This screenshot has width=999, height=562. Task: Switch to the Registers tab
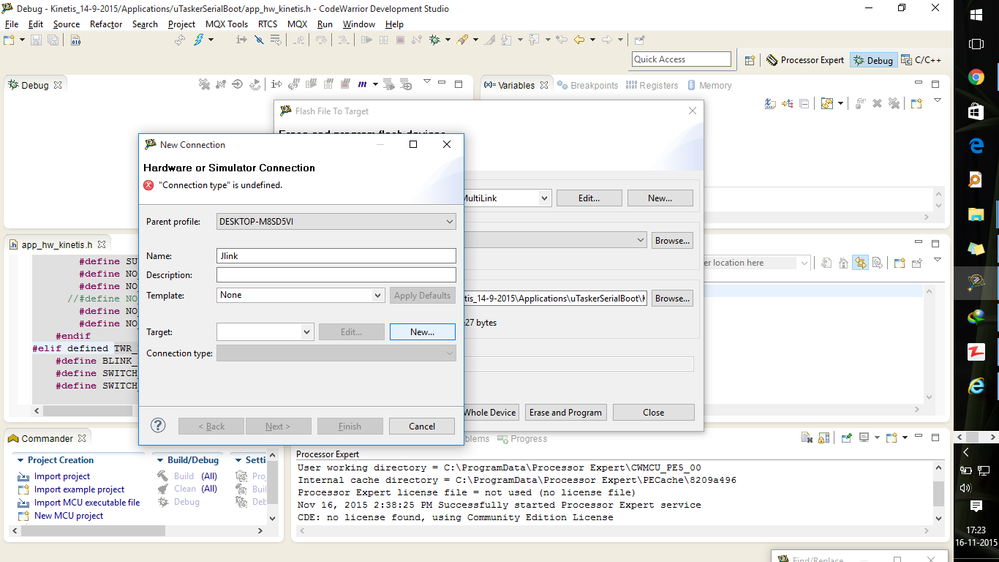click(x=652, y=85)
